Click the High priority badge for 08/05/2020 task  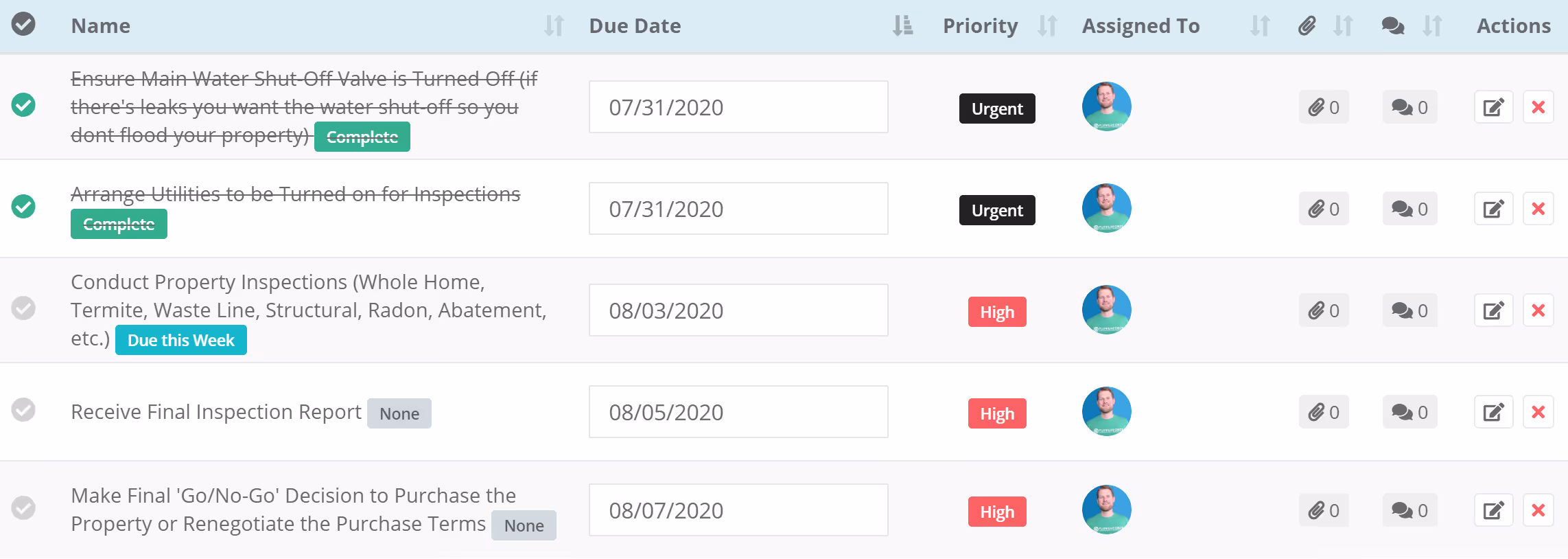pyautogui.click(x=997, y=414)
